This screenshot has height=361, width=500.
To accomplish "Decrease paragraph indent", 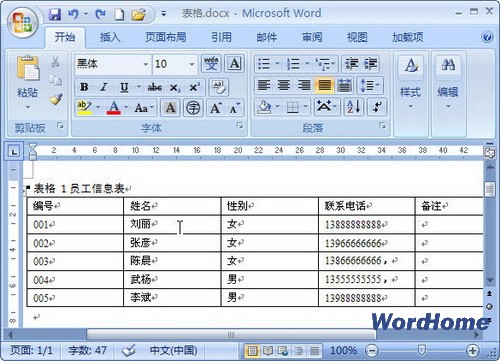I will point(351,64).
